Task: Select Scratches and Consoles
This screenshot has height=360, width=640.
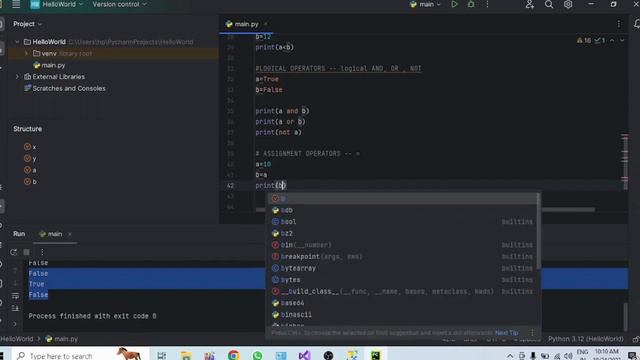Action: (x=64, y=89)
